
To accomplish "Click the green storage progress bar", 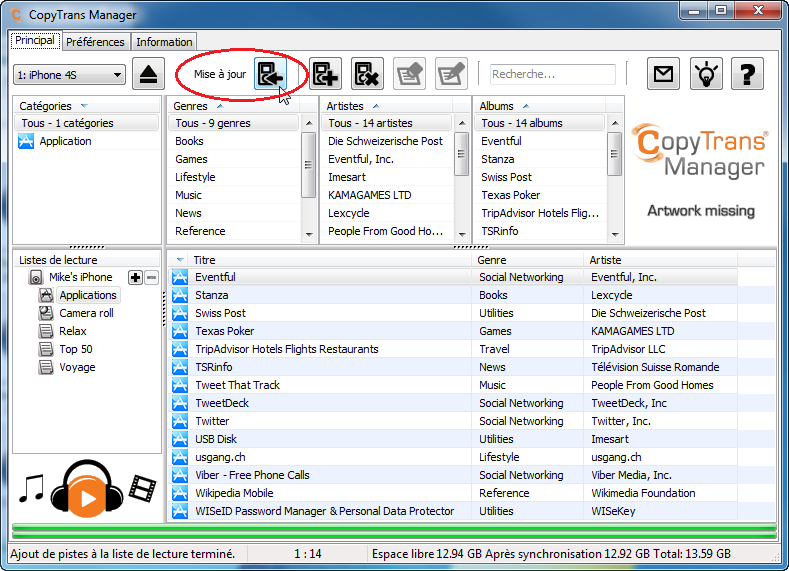I will tap(393, 530).
